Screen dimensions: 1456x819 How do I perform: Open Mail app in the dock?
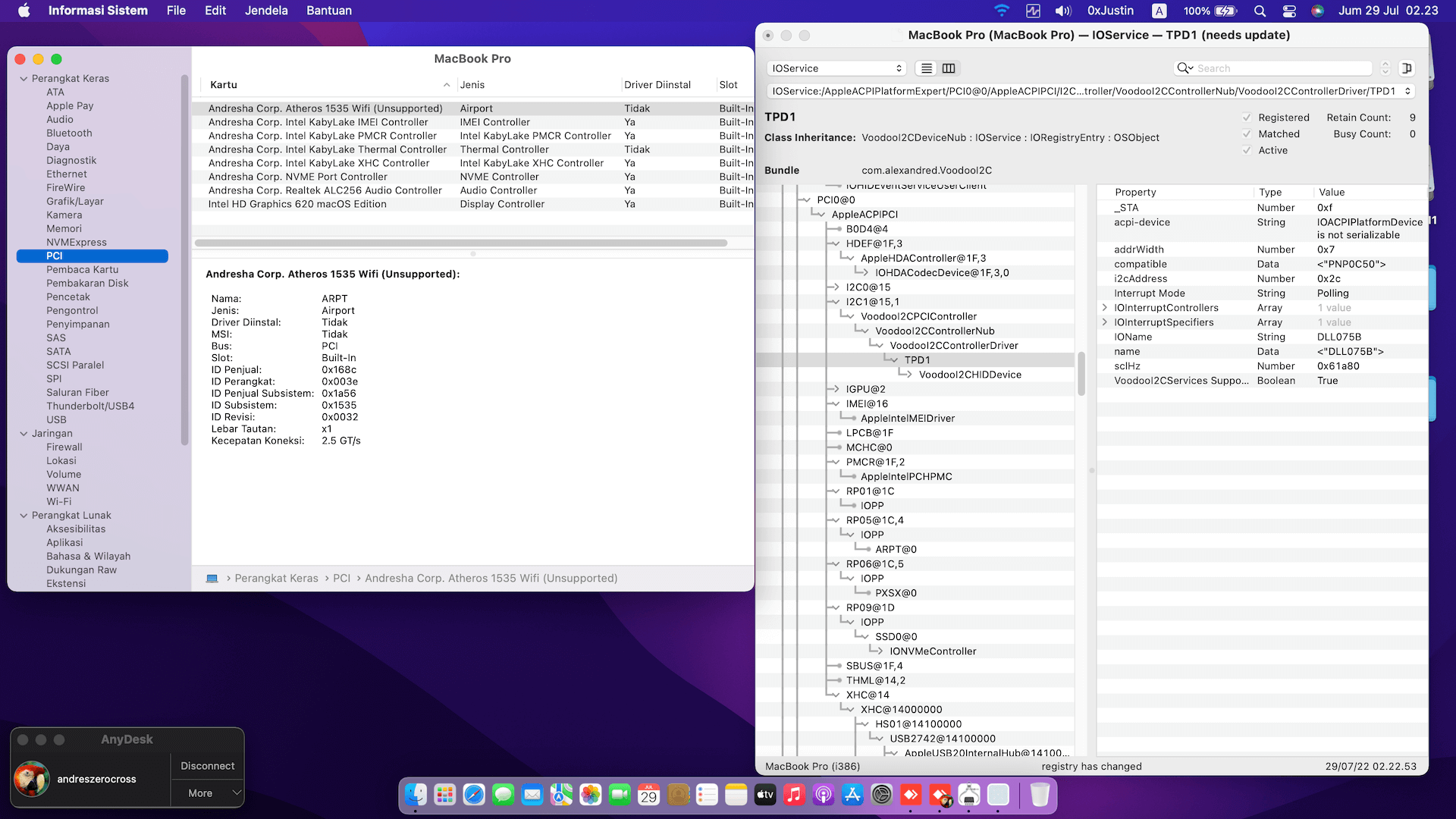532,795
